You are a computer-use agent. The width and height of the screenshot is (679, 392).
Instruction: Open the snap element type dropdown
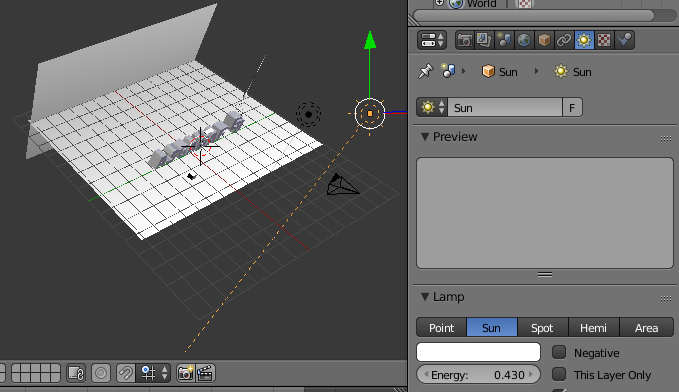[x=154, y=373]
